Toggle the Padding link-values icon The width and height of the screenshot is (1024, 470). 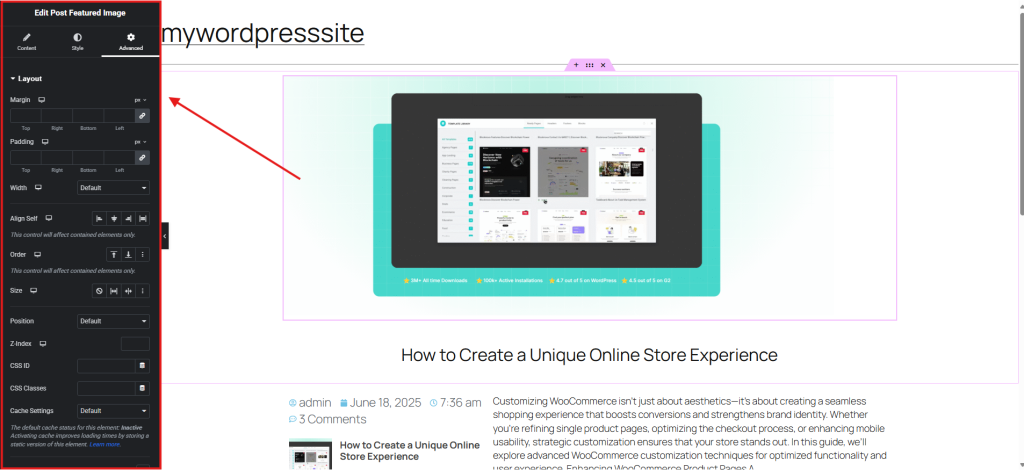click(142, 157)
